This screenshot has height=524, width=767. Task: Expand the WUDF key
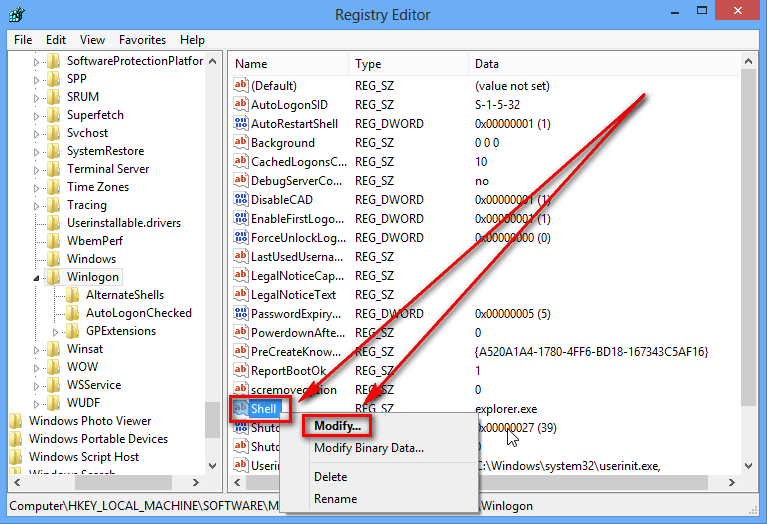pyautogui.click(x=36, y=404)
